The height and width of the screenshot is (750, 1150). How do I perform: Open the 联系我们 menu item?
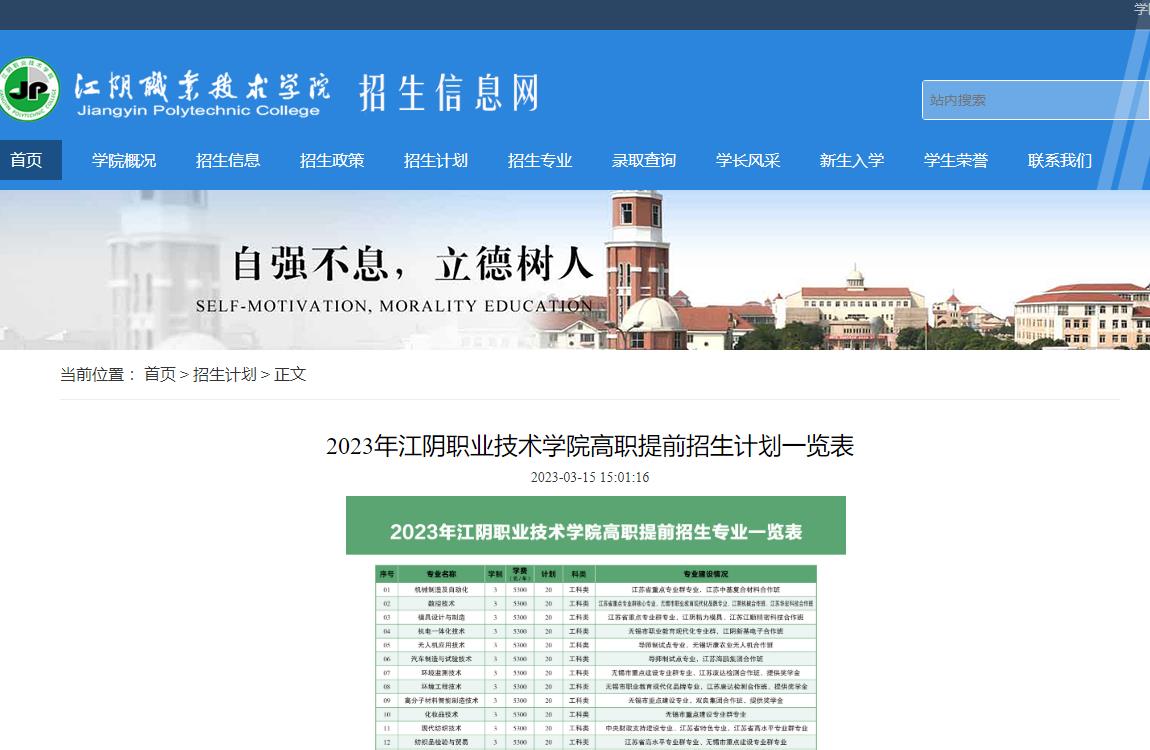pos(1060,160)
